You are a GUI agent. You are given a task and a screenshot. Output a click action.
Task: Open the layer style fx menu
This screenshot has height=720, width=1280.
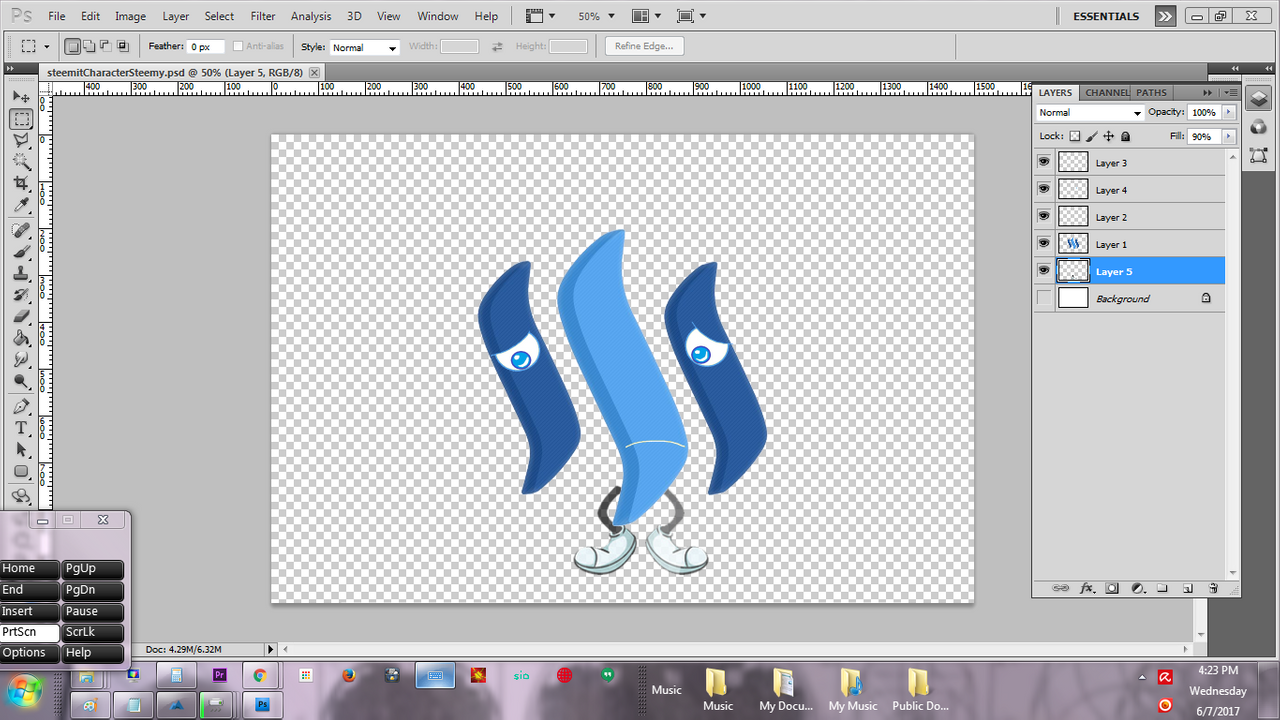point(1087,588)
